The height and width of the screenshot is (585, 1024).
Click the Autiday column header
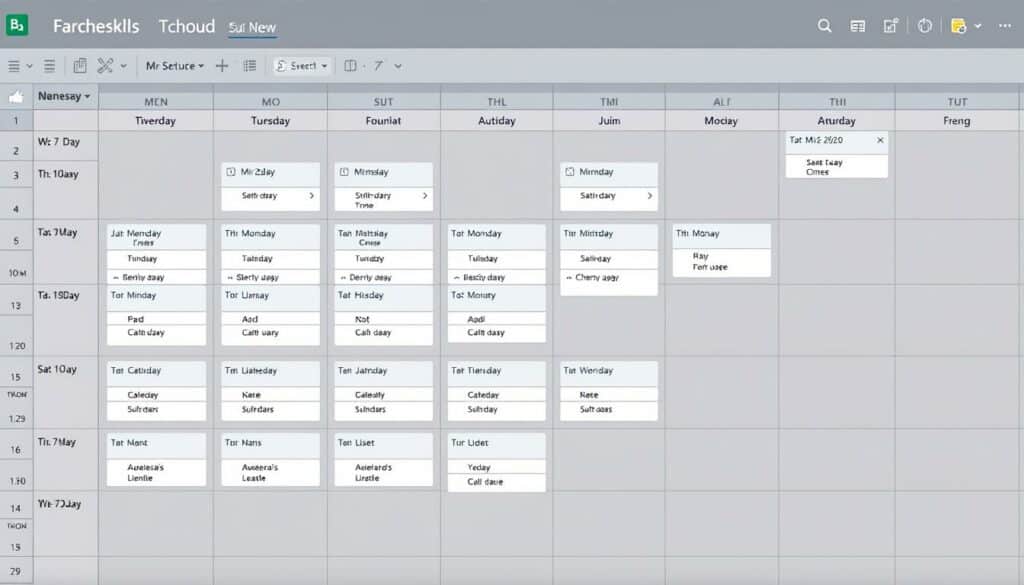(497, 120)
